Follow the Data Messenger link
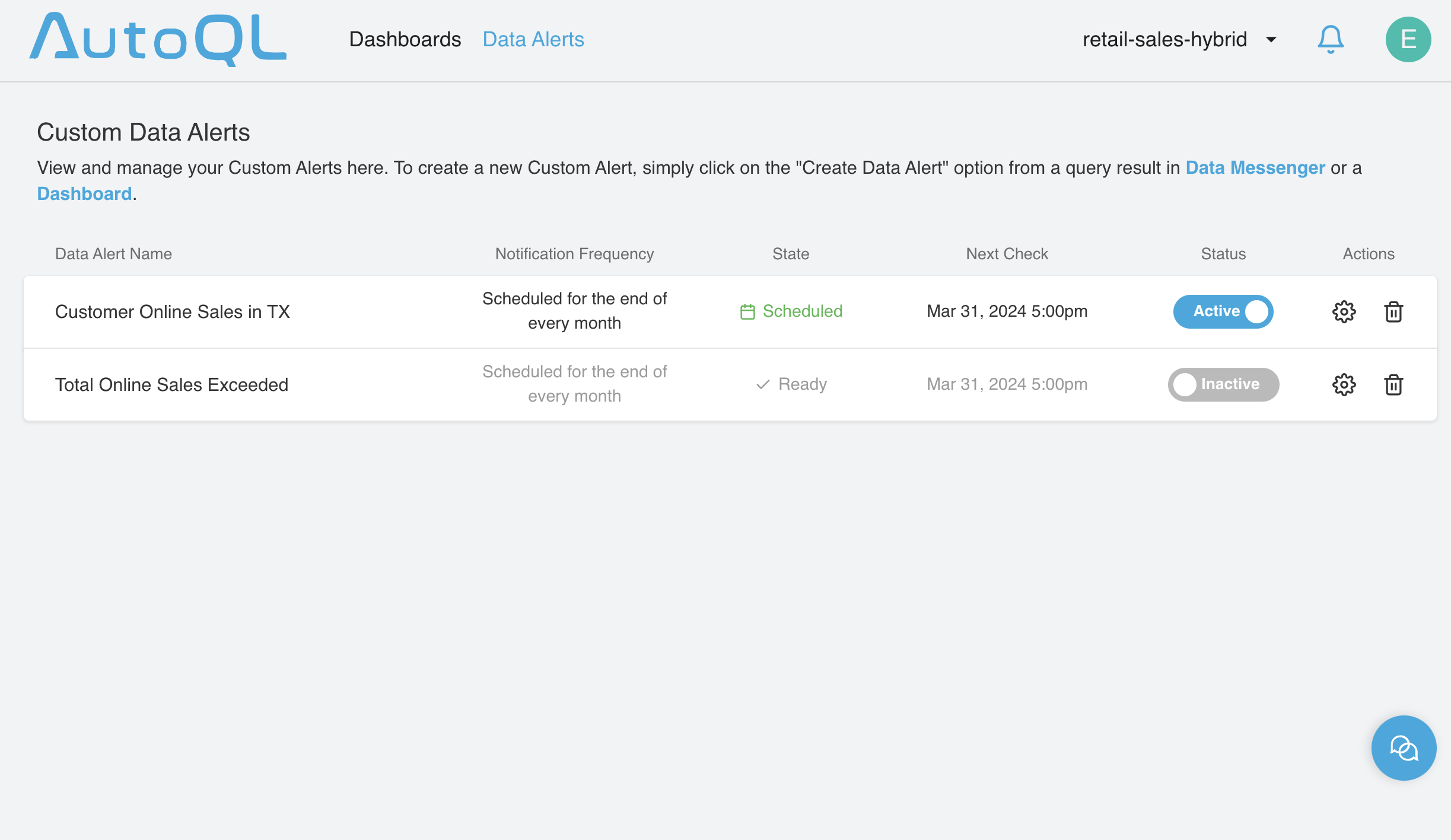This screenshot has width=1451, height=840. click(1255, 168)
